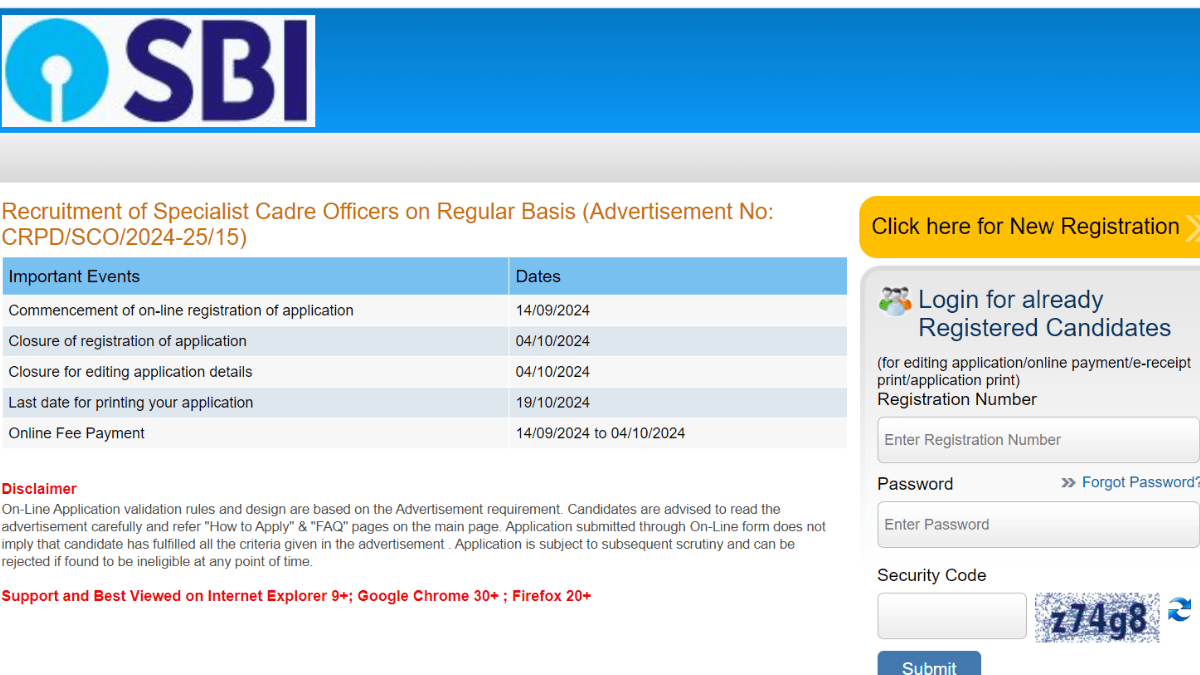Click 04/10/2024 in closure of registration row

coord(553,341)
